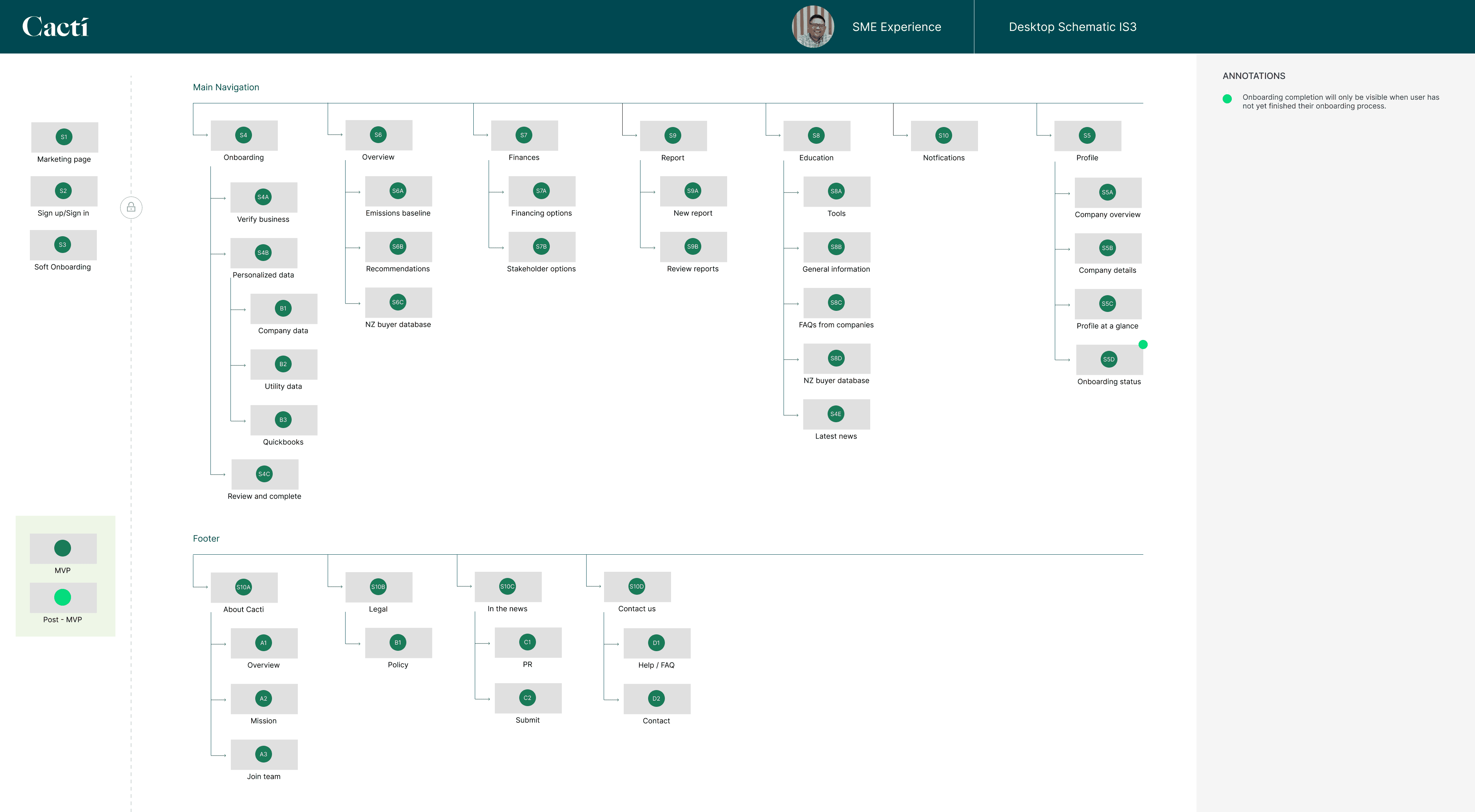This screenshot has height=812, width=1475.
Task: Click the S9A New report badge
Action: point(693,191)
